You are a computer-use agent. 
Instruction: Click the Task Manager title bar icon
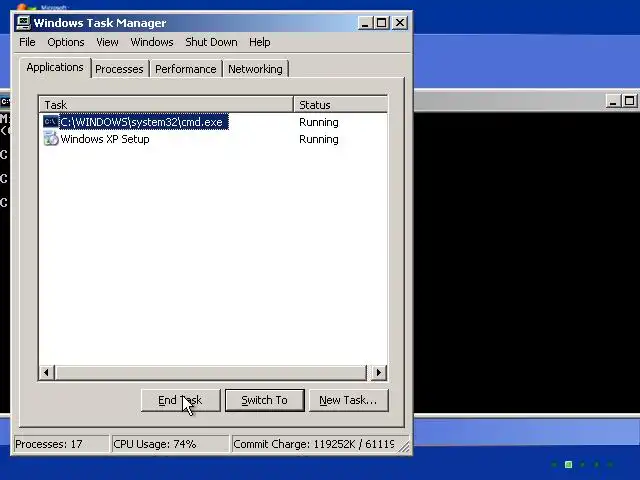(x=23, y=23)
